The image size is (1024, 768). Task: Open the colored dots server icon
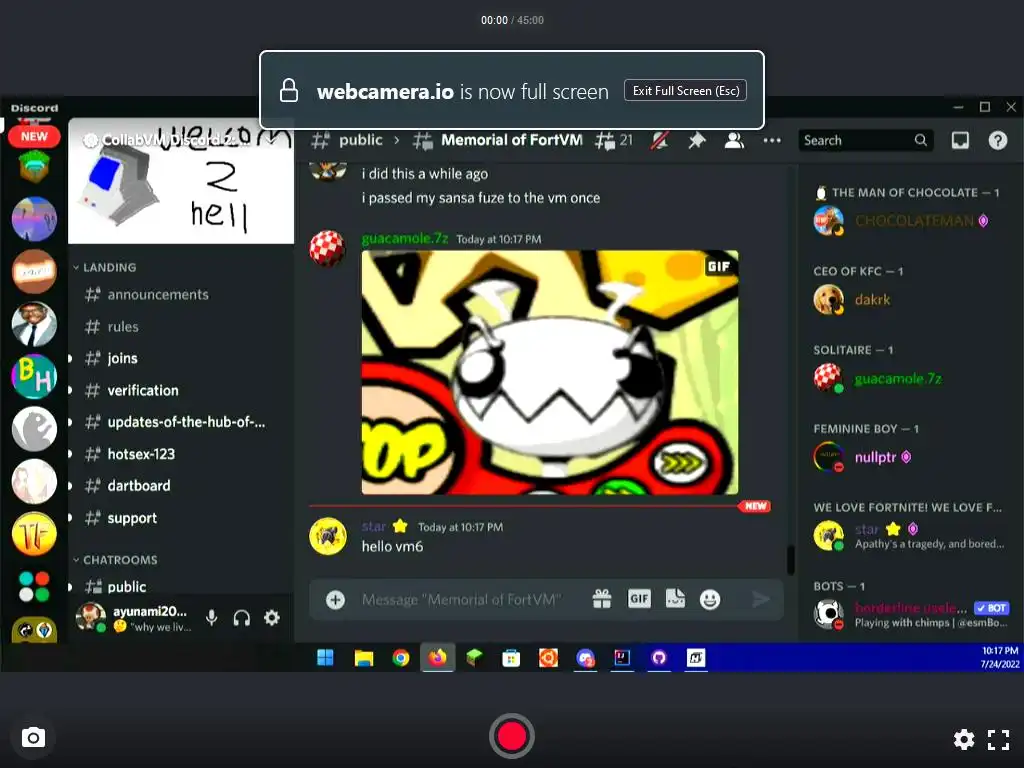(x=34, y=586)
